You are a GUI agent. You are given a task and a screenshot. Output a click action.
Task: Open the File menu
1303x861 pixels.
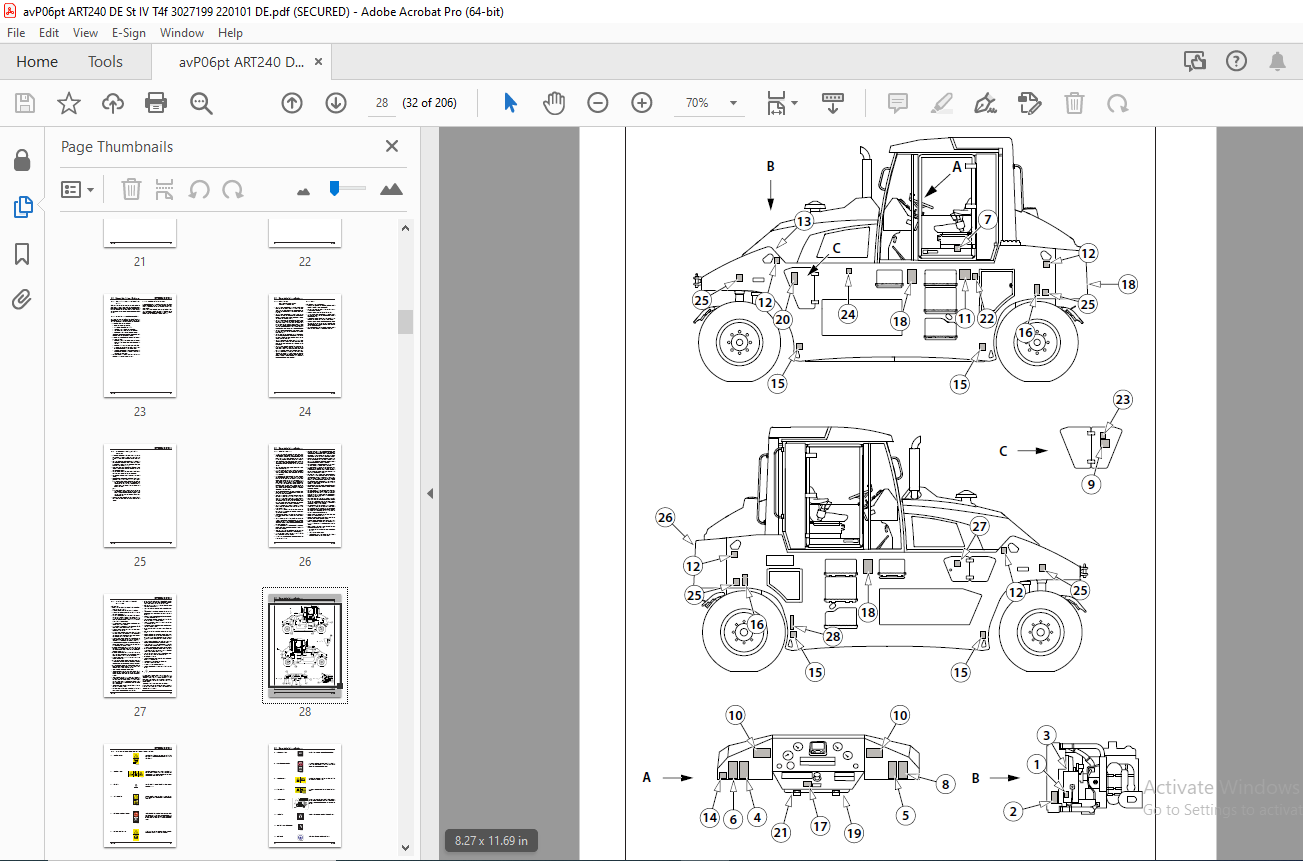tap(16, 33)
